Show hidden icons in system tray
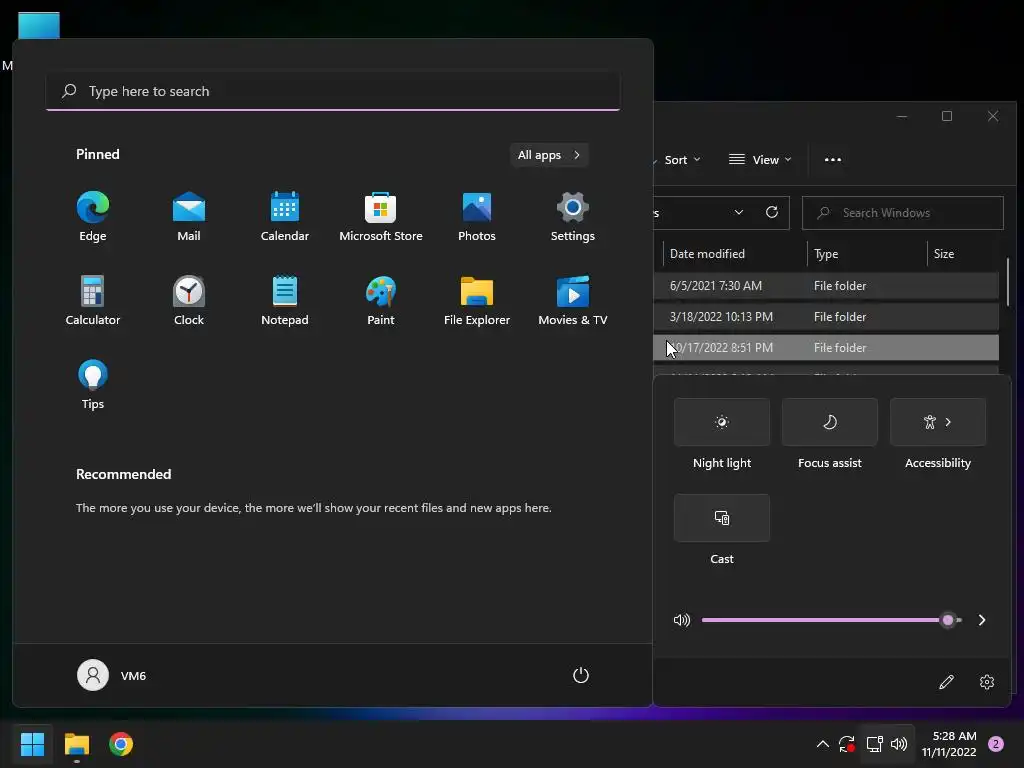This screenshot has height=768, width=1024. pos(823,744)
